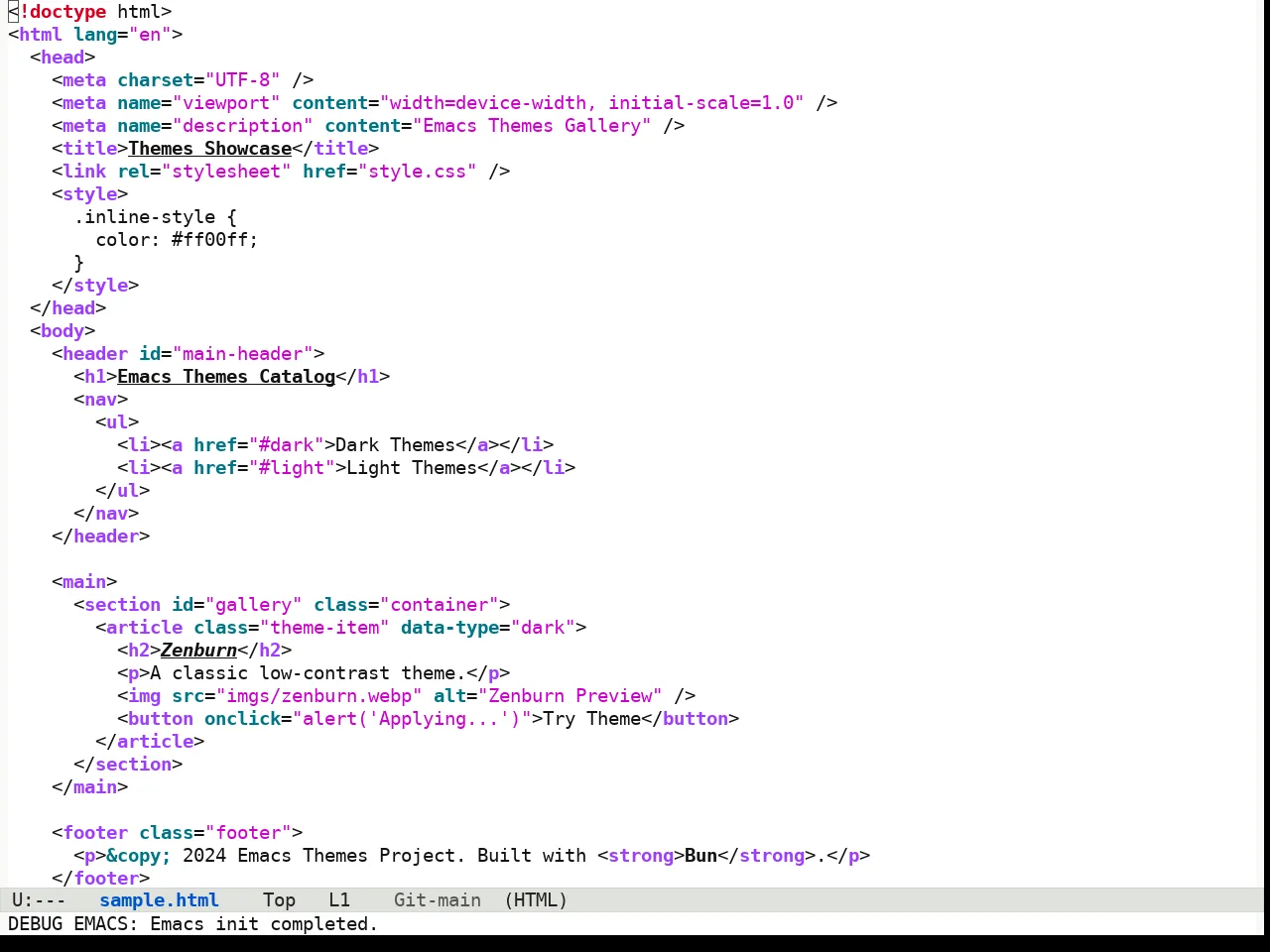Viewport: 1270px width, 952px height.
Task: Click the "footer" class string
Action: pos(248,833)
